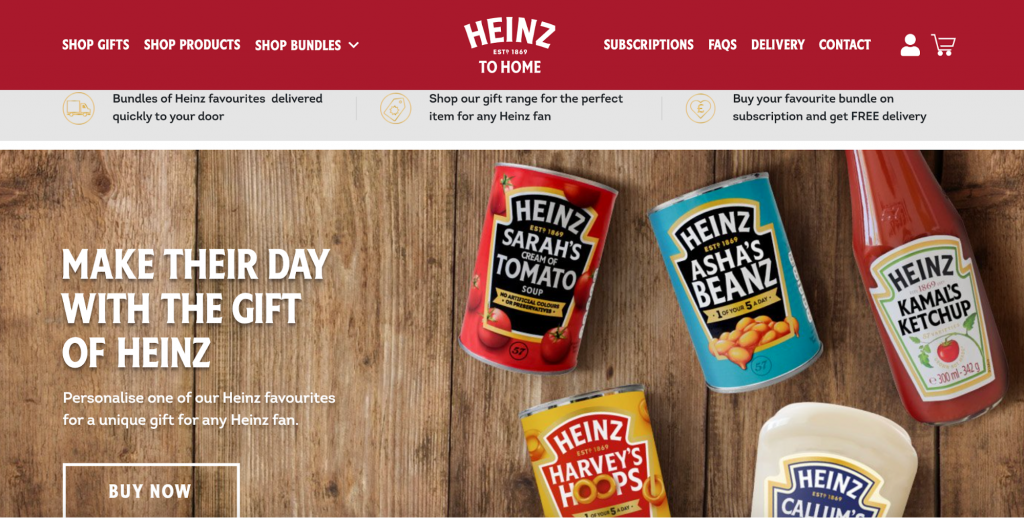This screenshot has width=1024, height=518.
Task: Open the shopping cart icon
Action: click(x=944, y=44)
